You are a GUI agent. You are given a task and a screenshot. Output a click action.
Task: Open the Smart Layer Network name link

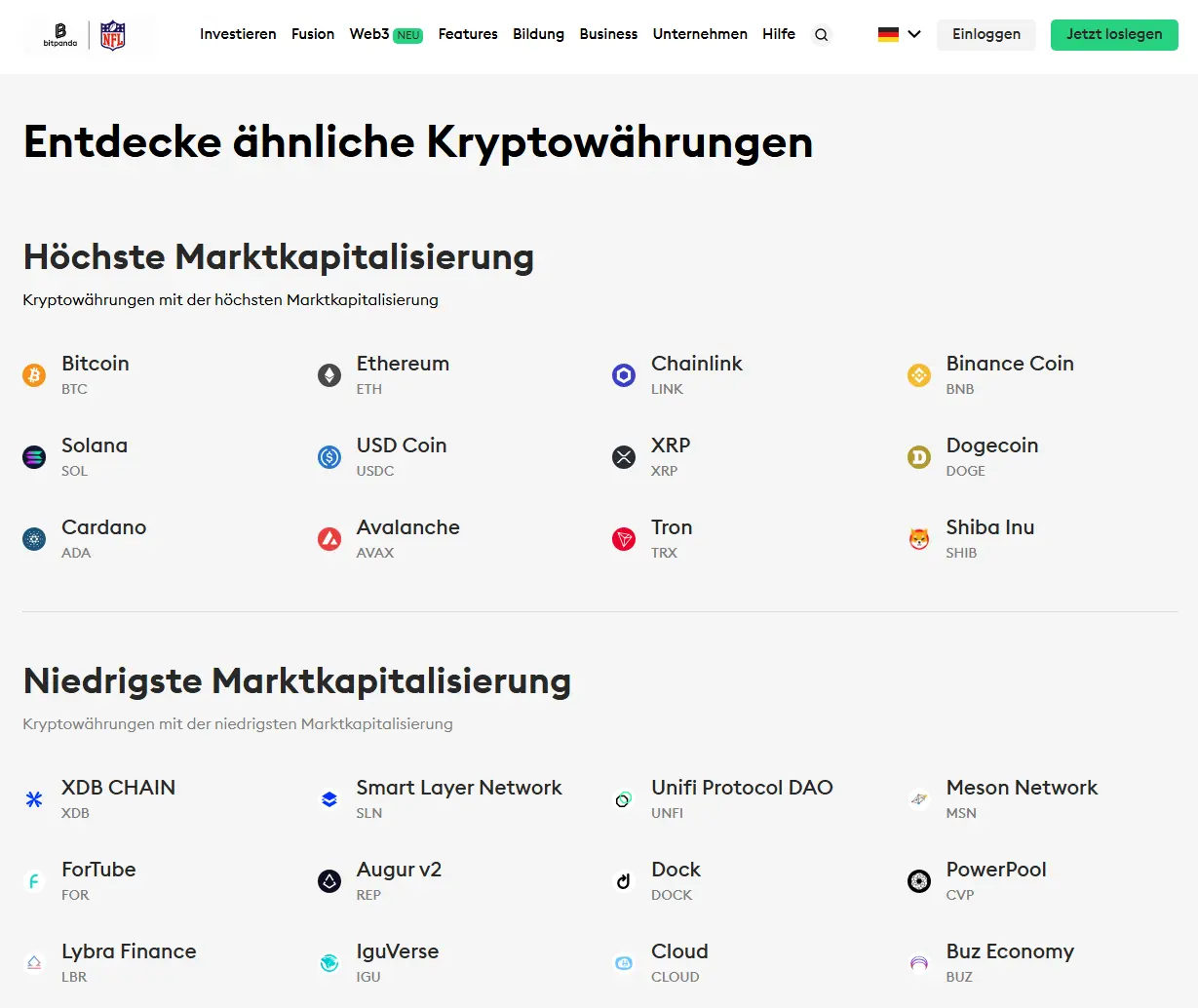[459, 788]
